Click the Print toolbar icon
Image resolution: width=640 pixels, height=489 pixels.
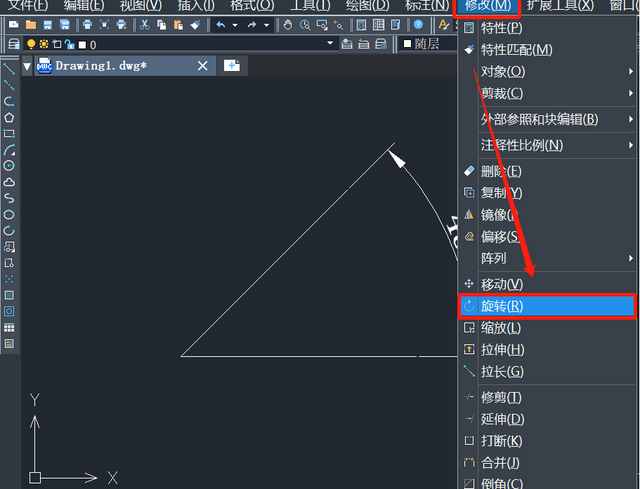[x=87, y=25]
